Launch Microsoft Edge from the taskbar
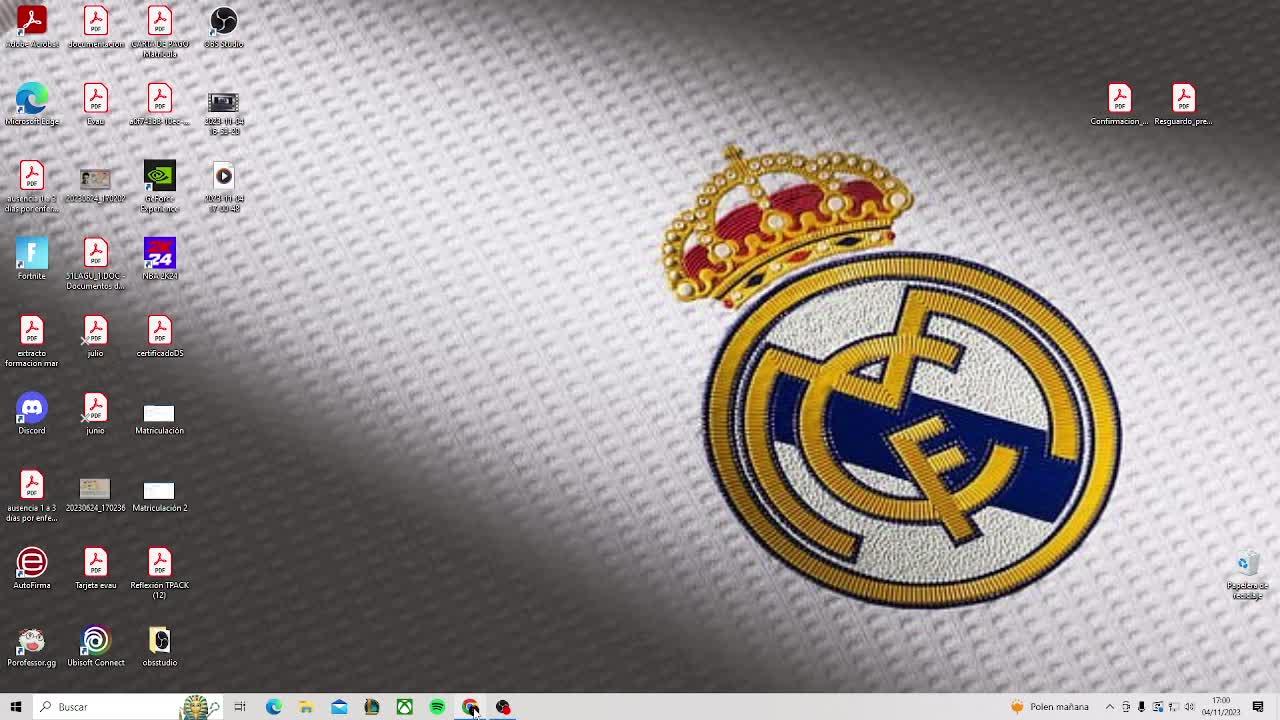This screenshot has height=720, width=1280. point(273,707)
